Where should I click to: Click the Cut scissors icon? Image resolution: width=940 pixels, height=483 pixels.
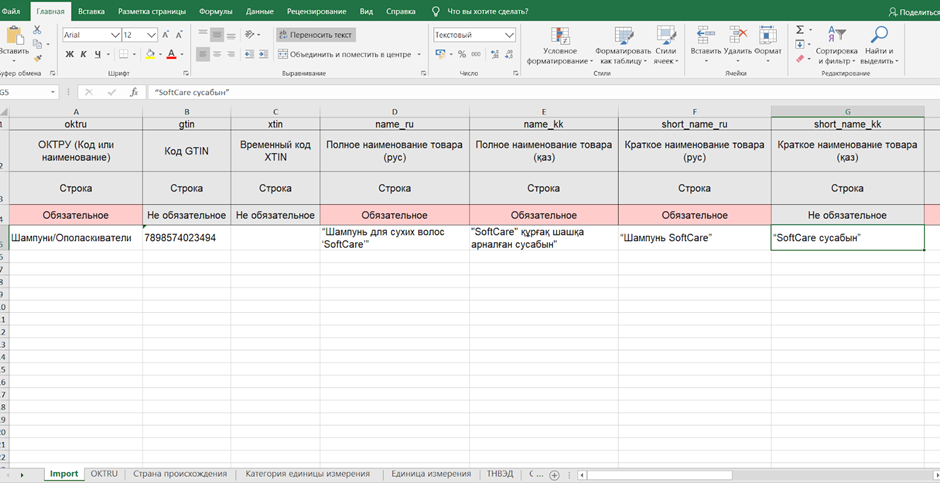click(x=37, y=29)
